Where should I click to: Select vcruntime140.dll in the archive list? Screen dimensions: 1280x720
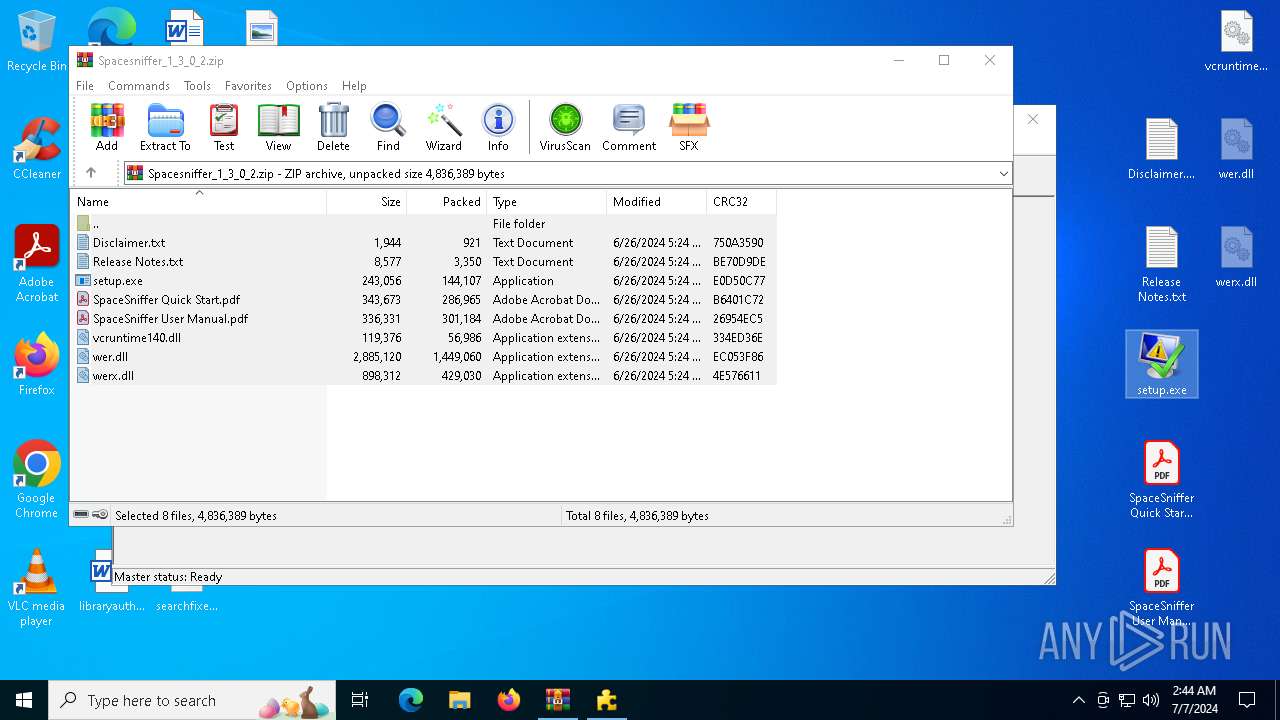pos(424,338)
